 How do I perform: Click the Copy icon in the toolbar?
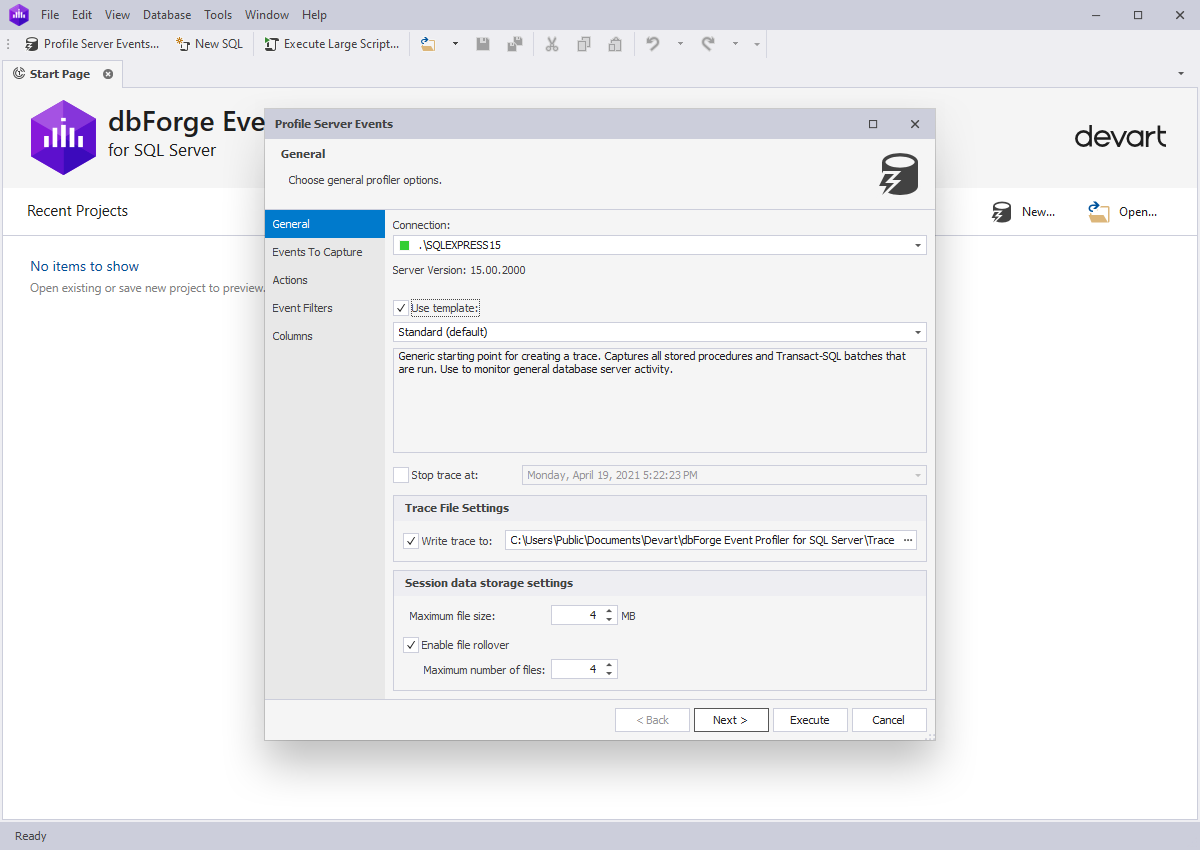584,43
